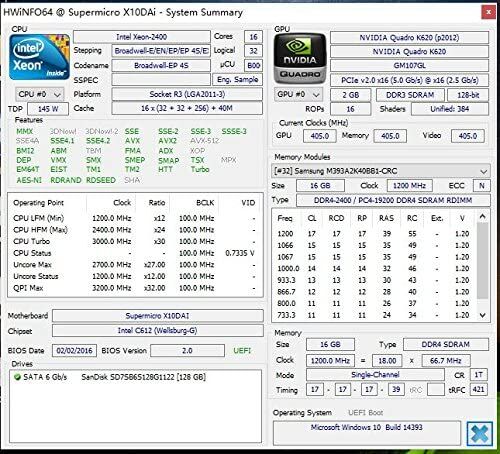Select the SanDisk SD7SB6S128G1122 drive entry
The image size is (500, 454).
143,377
